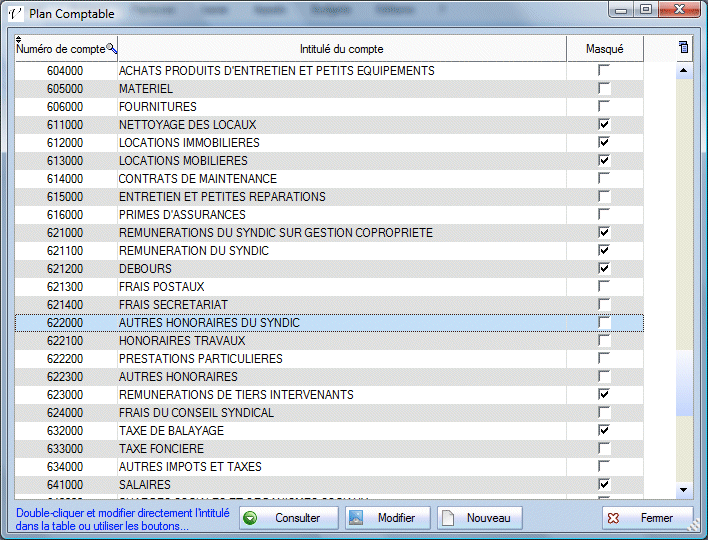Screen dimensions: 708x540
Task: Open the table options icon at header right
Action: [x=684, y=47]
